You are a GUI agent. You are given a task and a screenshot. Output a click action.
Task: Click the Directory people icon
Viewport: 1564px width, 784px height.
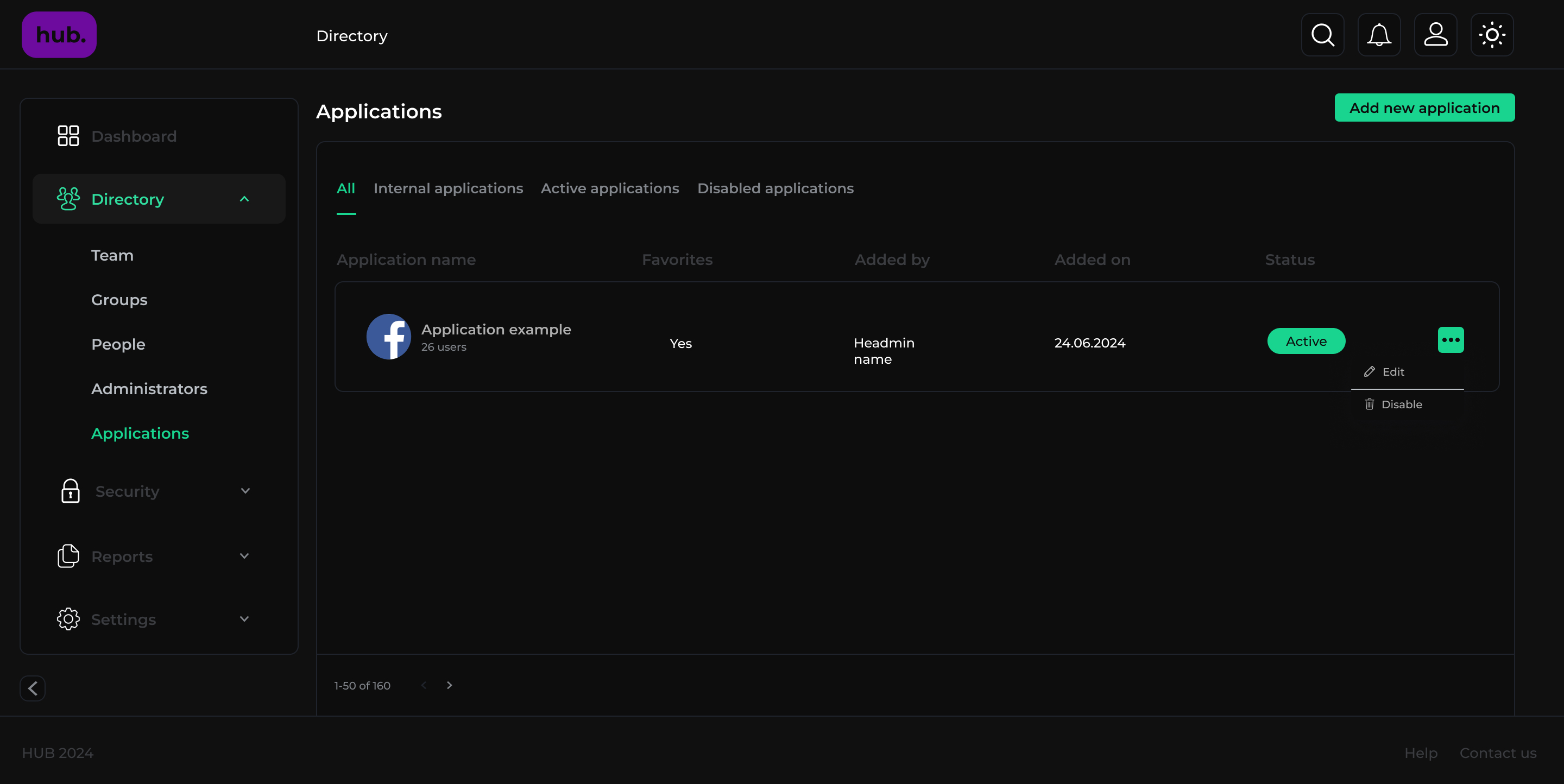[68, 198]
